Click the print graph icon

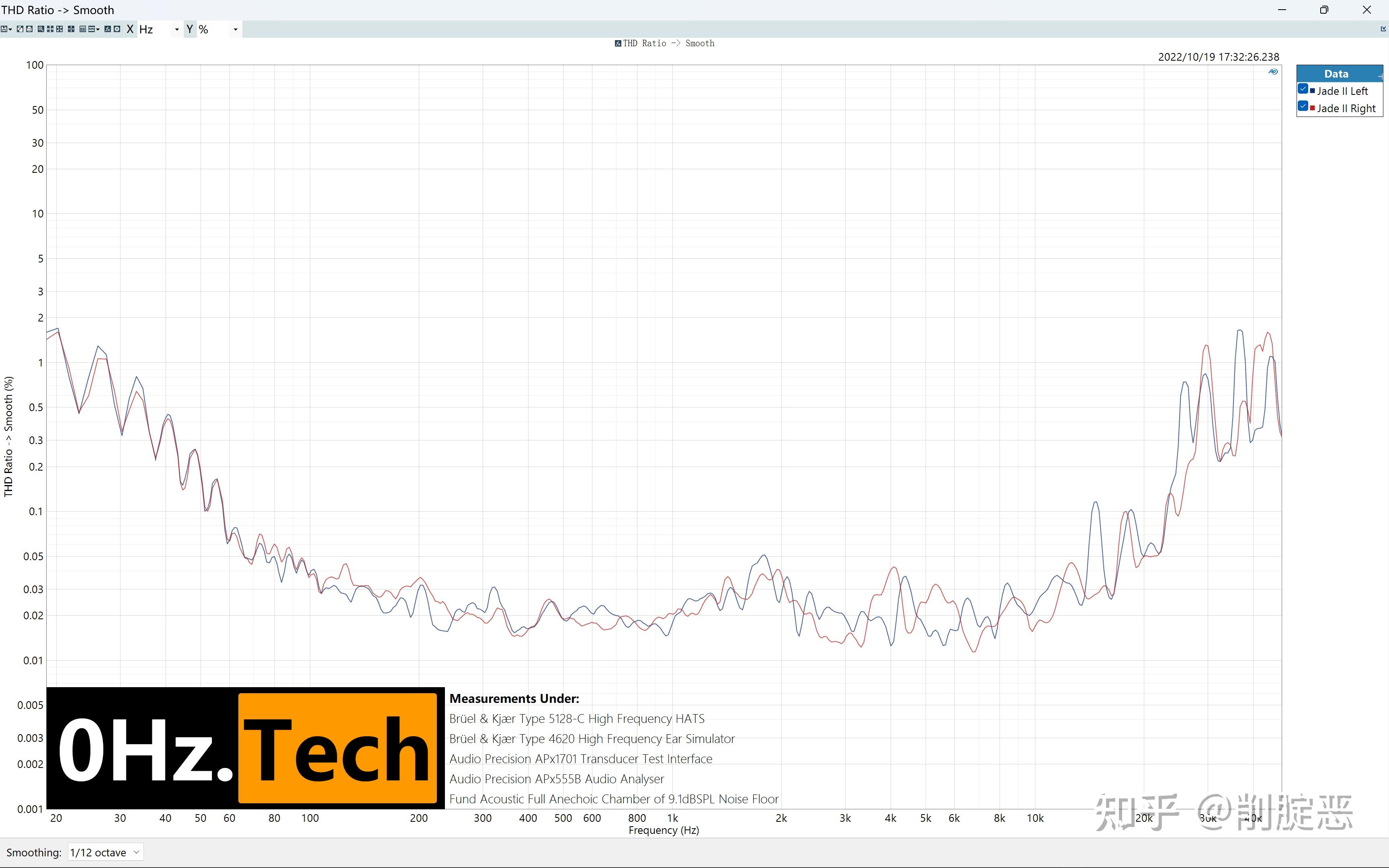[x=29, y=29]
